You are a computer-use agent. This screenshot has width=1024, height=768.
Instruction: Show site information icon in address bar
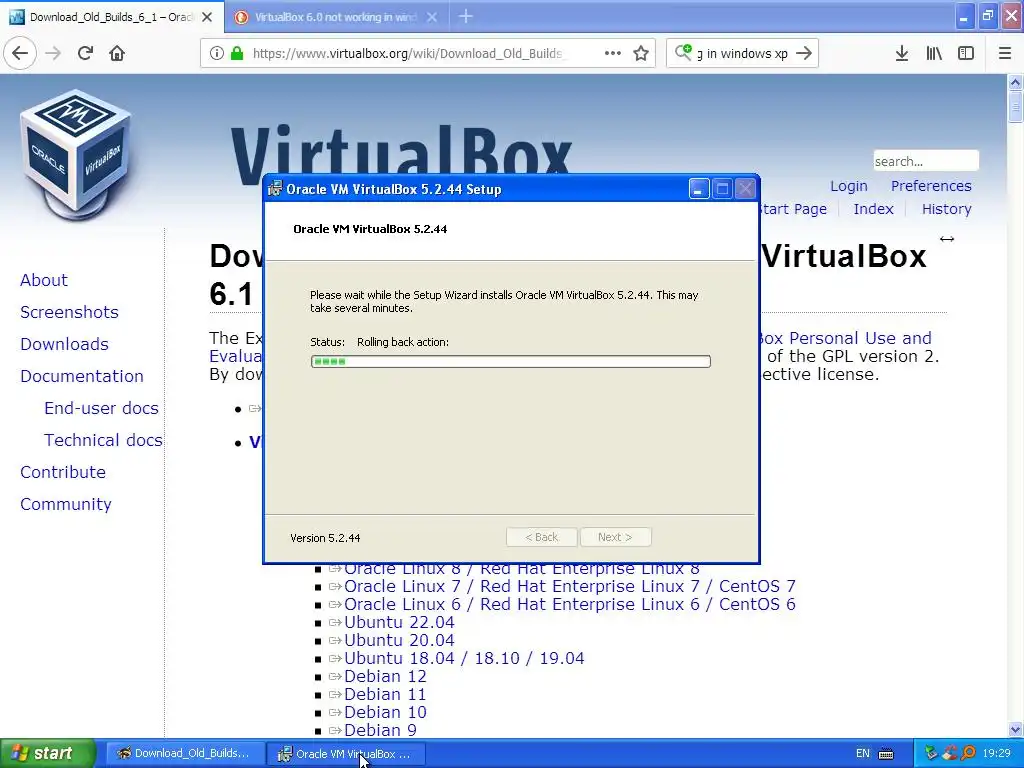point(217,53)
